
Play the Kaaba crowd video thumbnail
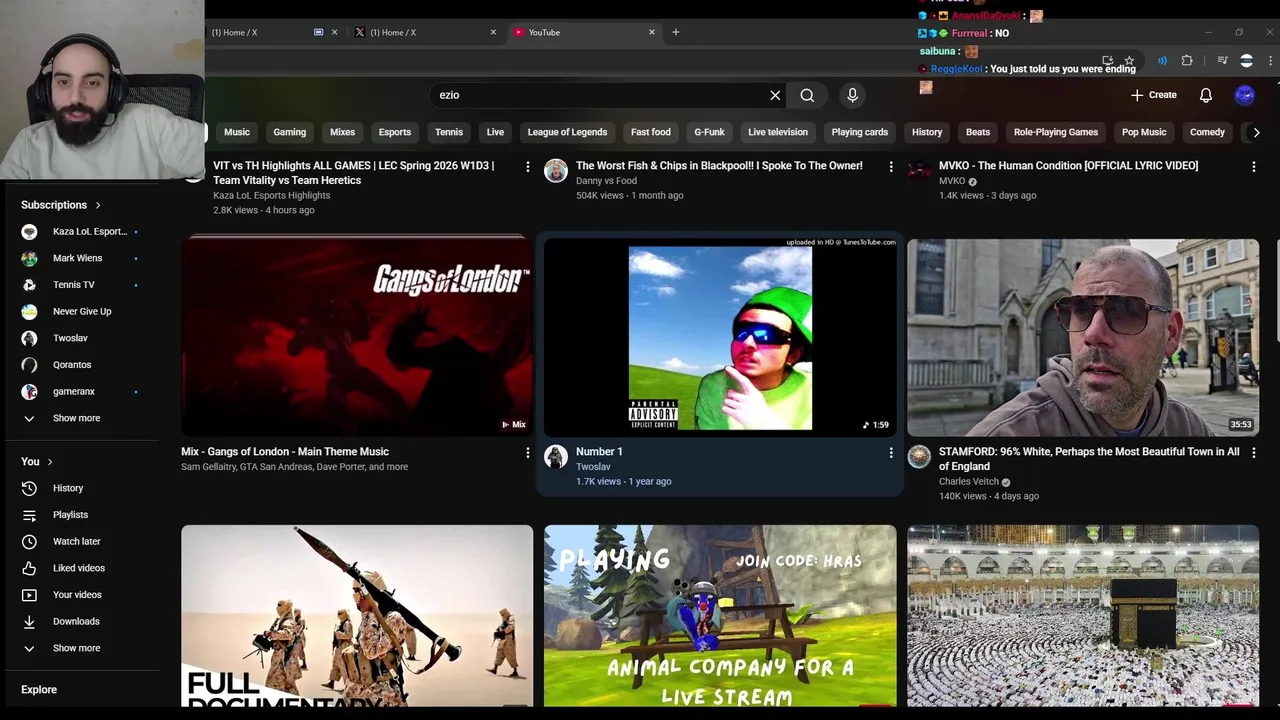pyautogui.click(x=1083, y=615)
